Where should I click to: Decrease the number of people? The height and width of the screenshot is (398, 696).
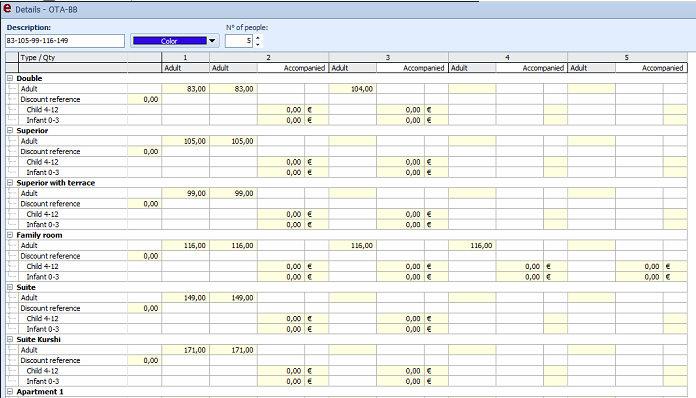tap(258, 44)
